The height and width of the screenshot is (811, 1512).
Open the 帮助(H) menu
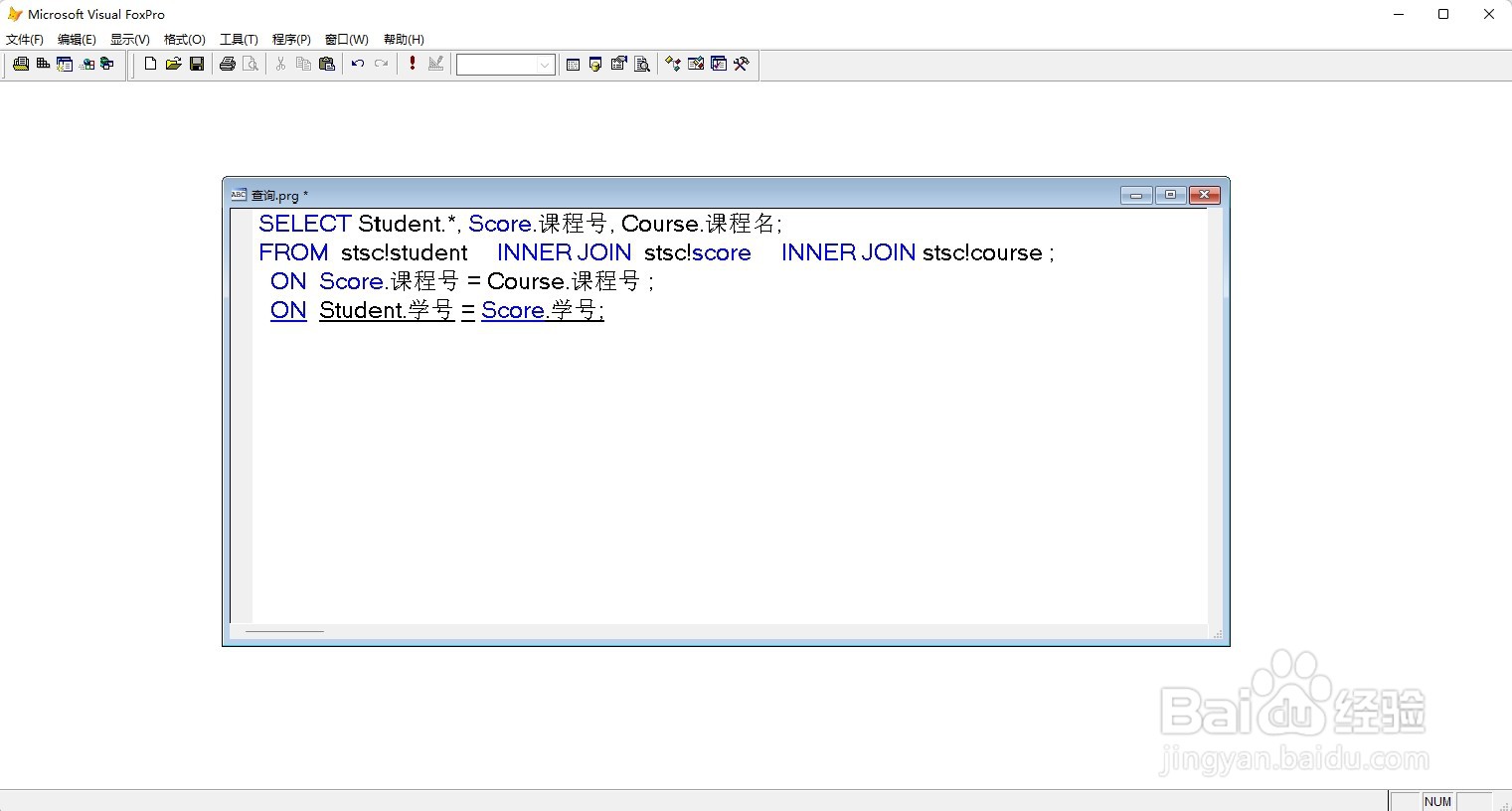click(404, 40)
